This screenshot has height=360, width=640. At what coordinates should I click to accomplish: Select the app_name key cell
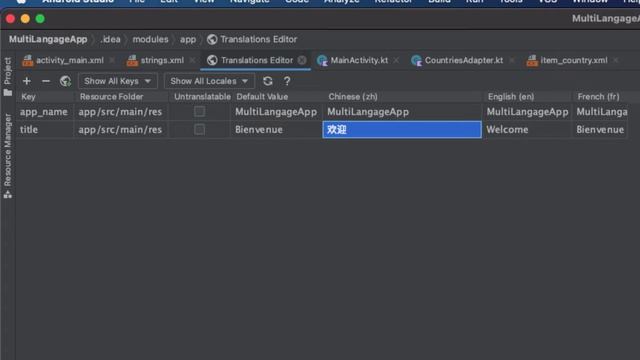45,112
